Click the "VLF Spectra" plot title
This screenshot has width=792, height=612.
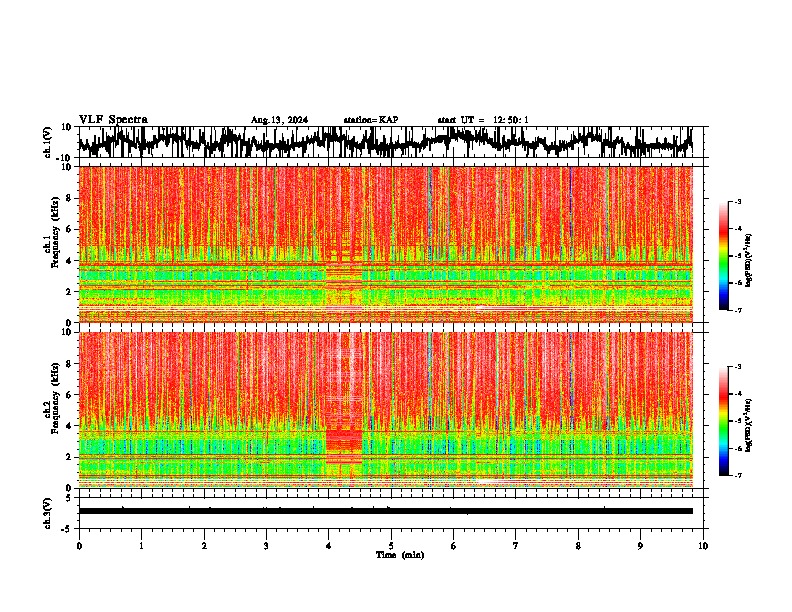pyautogui.click(x=113, y=120)
